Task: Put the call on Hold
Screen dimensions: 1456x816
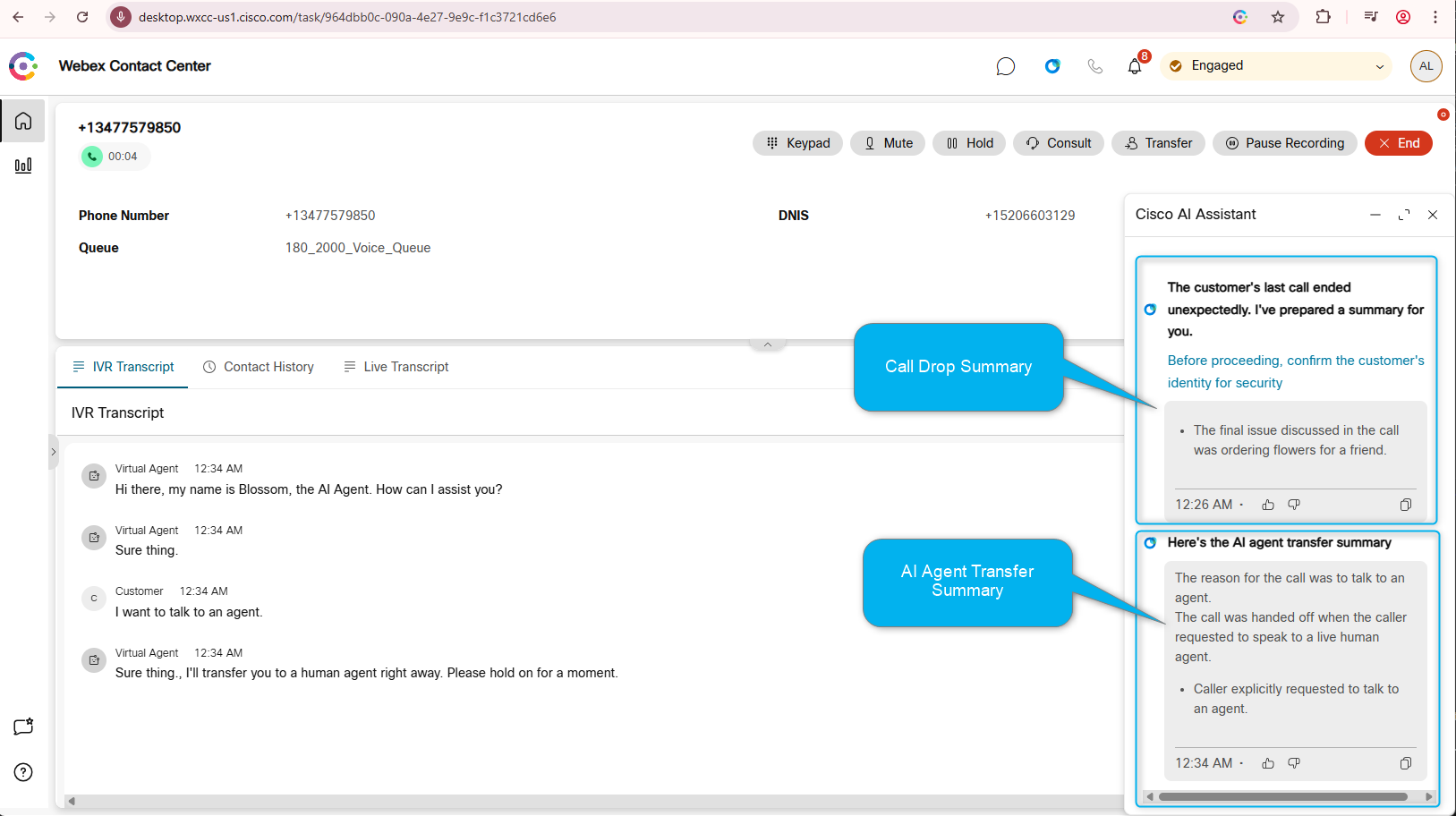Action: tap(970, 143)
